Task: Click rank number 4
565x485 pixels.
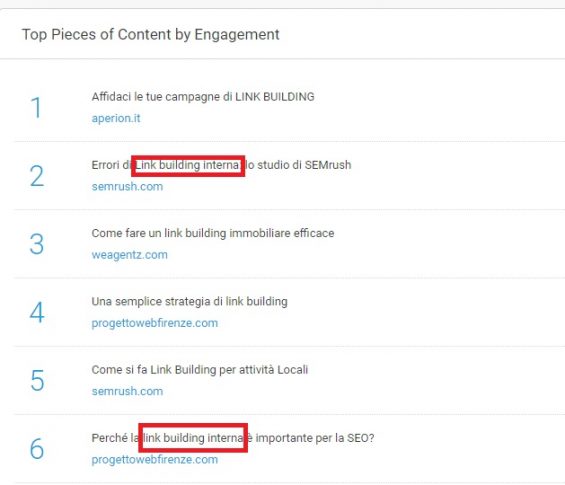Action: 37,312
